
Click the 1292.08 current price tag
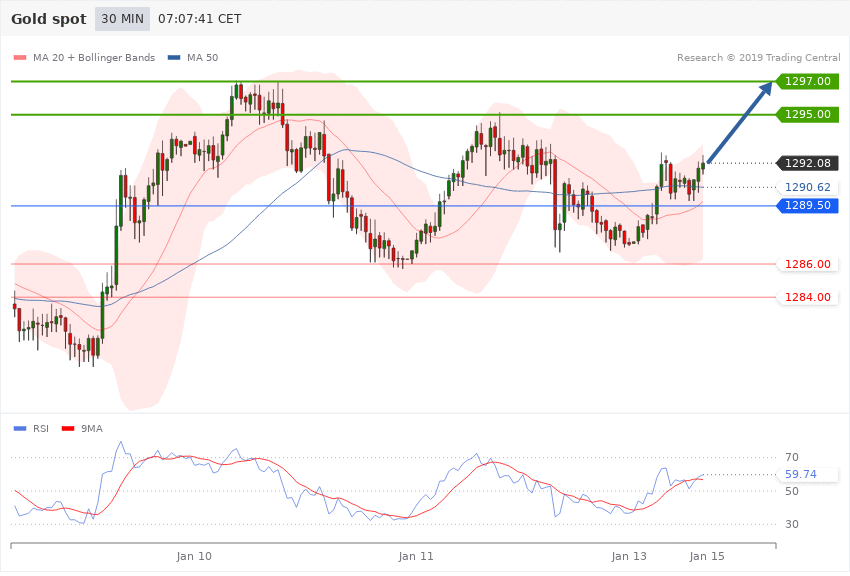coord(808,163)
